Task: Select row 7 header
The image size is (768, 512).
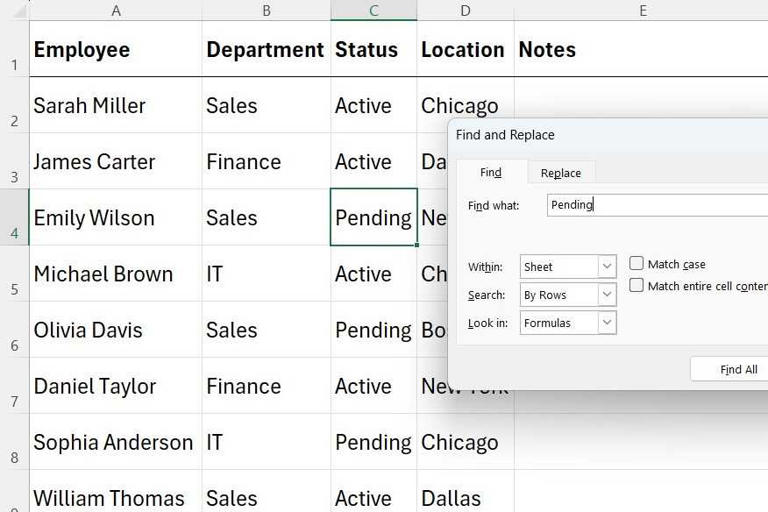Action: pos(15,386)
